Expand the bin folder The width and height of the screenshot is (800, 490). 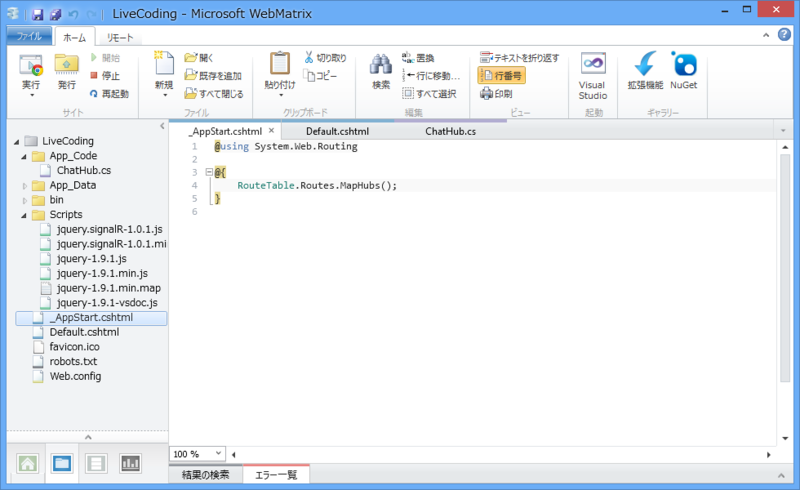pyautogui.click(x=24, y=201)
